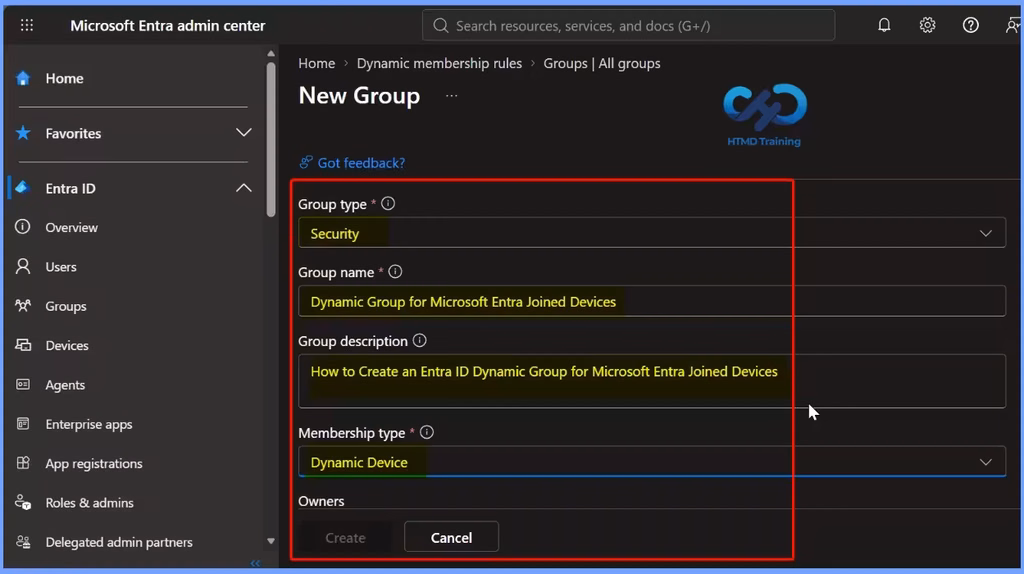The width and height of the screenshot is (1024, 574).
Task: Click the sidebar scrollbar thumb
Action: coord(271,139)
